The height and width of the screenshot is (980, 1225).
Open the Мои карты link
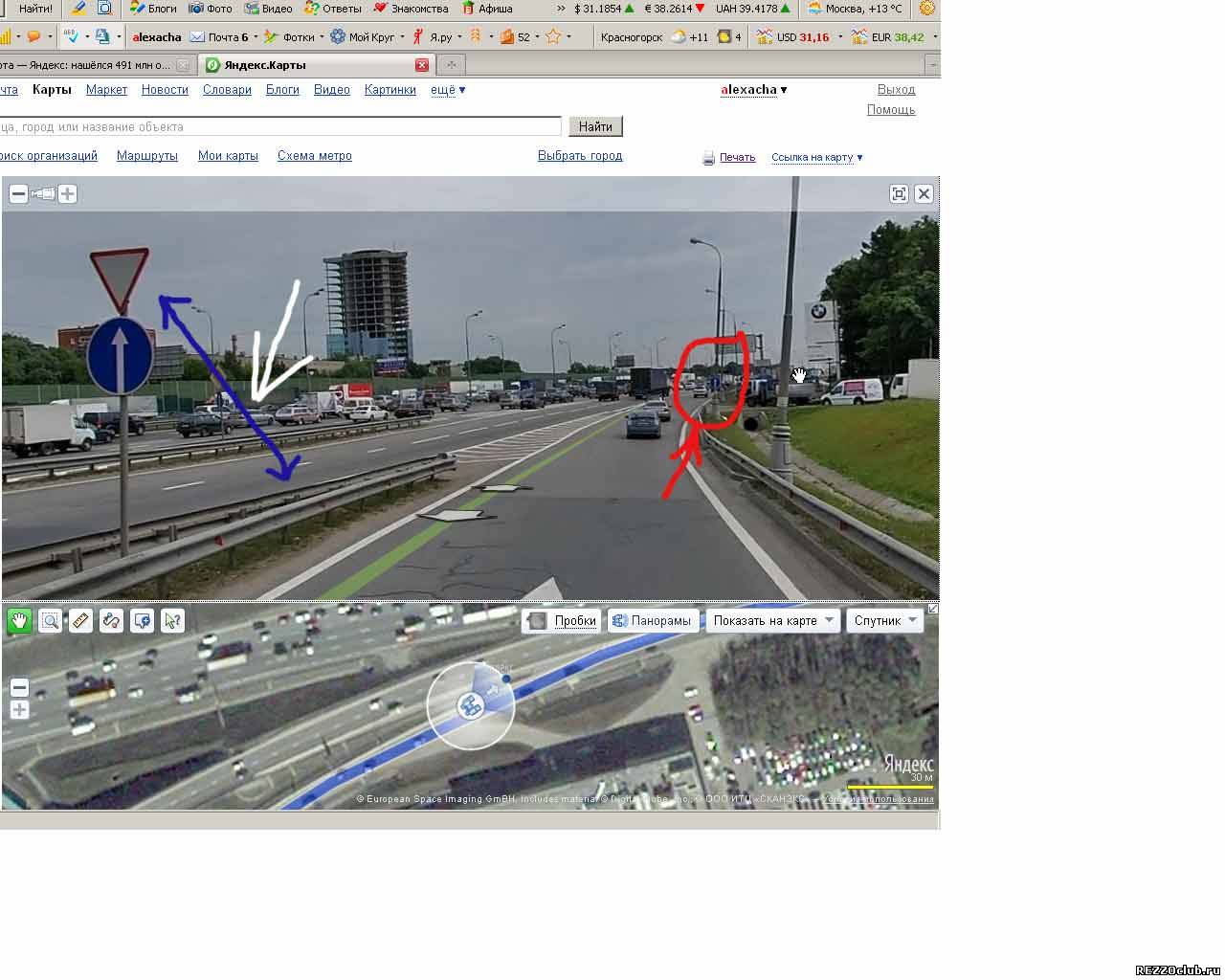pyautogui.click(x=228, y=156)
